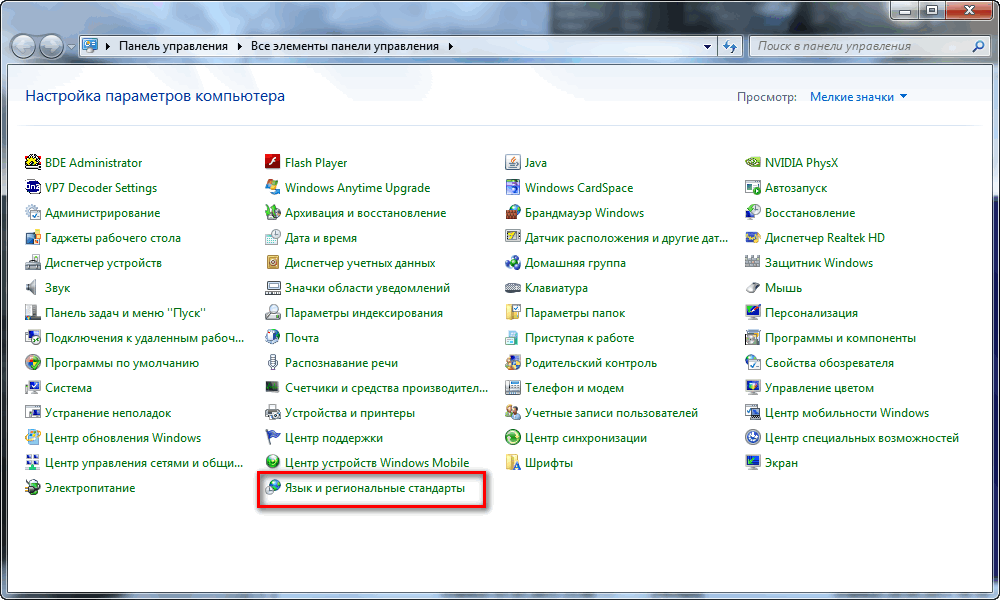Click the Звук speaker icon

tap(33, 287)
